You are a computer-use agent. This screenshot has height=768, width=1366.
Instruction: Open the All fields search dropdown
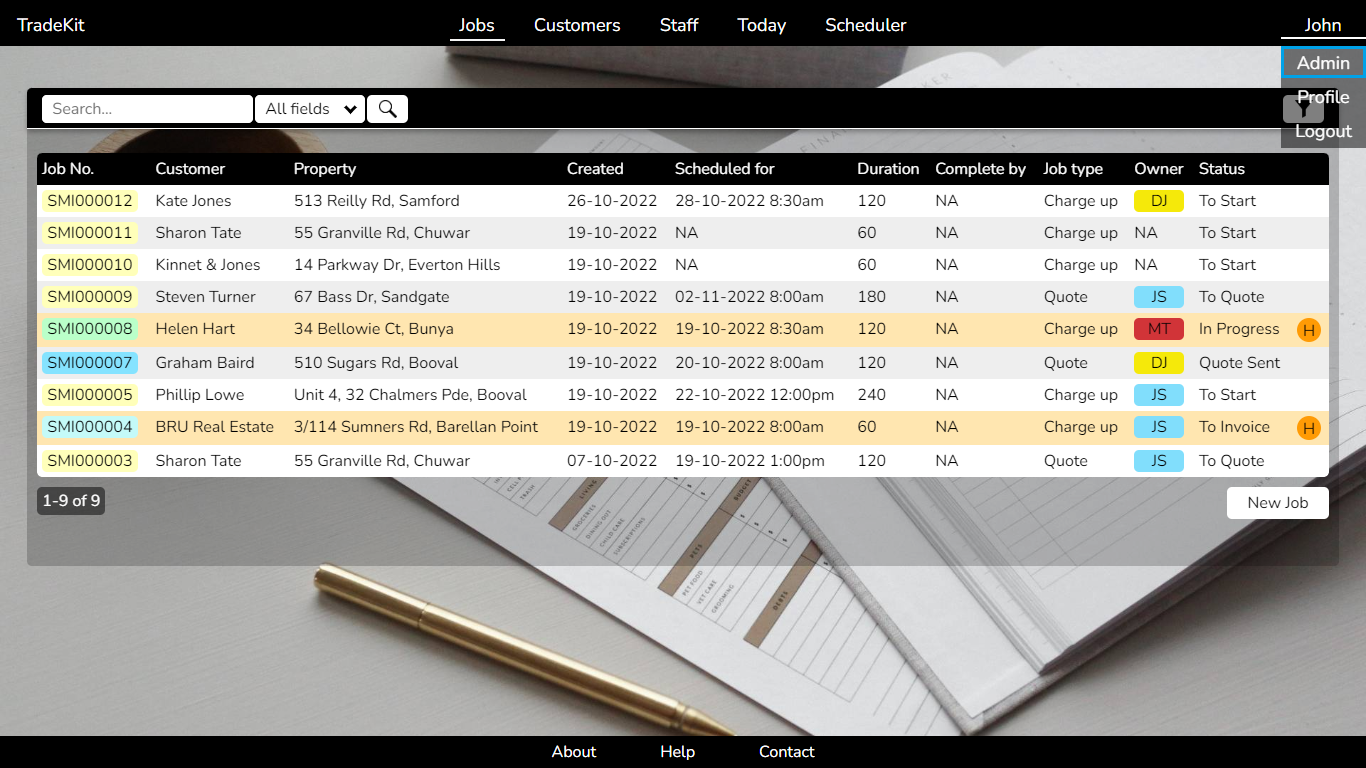pyautogui.click(x=310, y=109)
